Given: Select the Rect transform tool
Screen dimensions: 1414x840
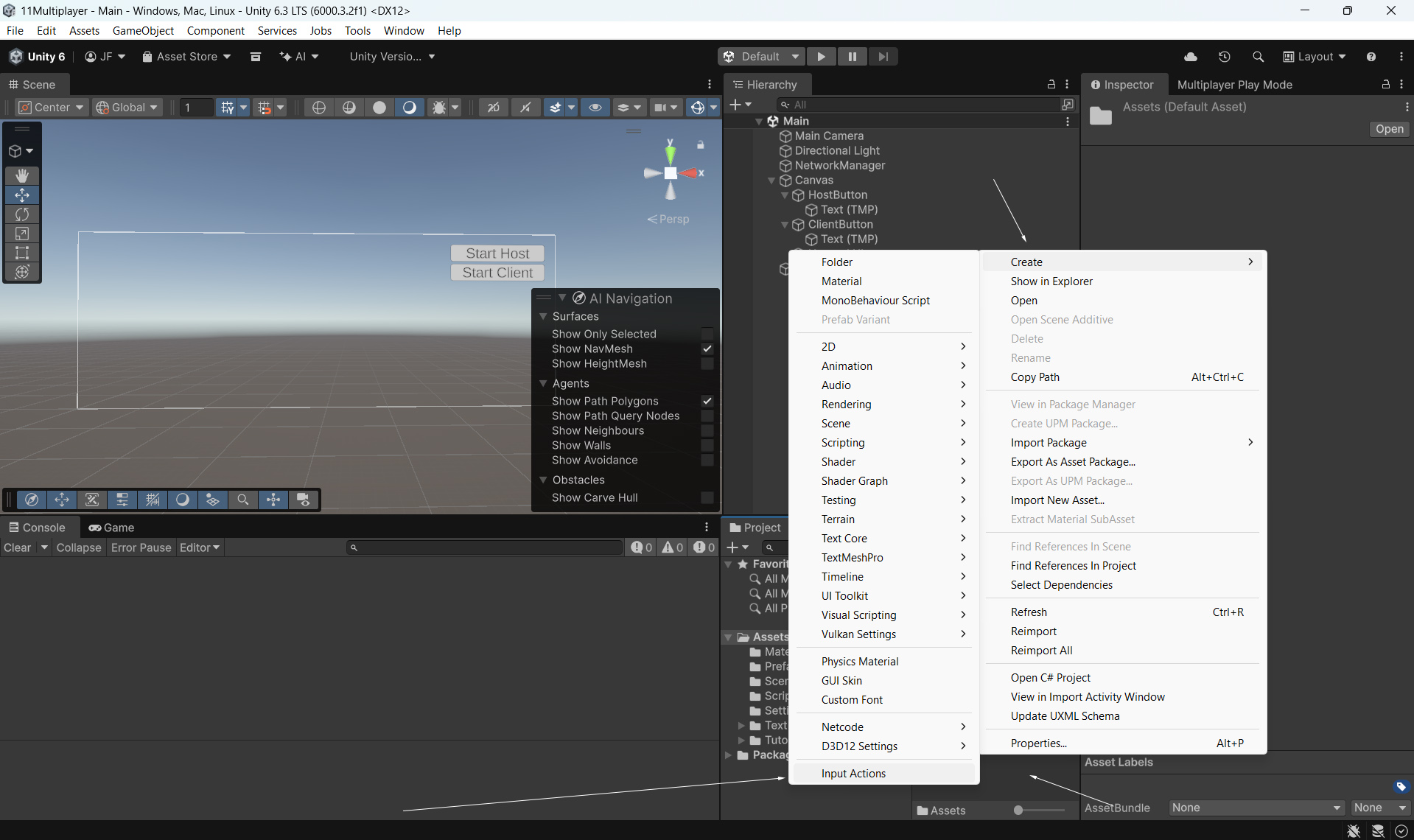Looking at the screenshot, I should click(22, 253).
